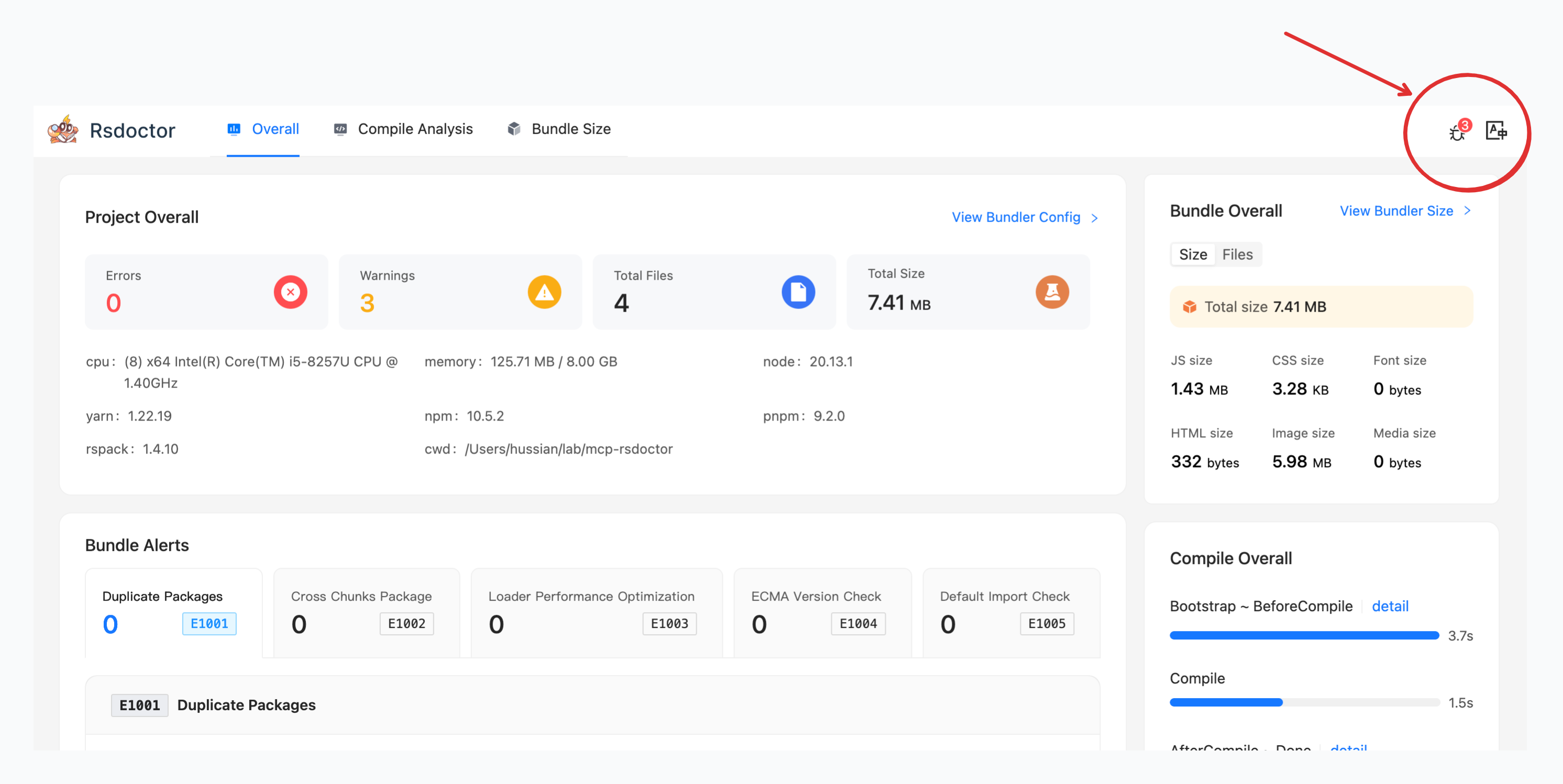Click the Bundle Size cube icon
Screen dimensions: 1563x784
click(514, 129)
